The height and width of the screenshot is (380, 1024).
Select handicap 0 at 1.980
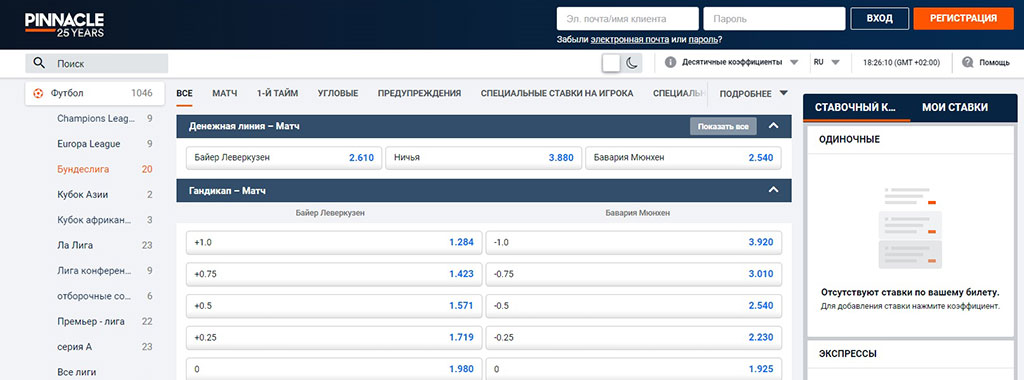(x=334, y=369)
